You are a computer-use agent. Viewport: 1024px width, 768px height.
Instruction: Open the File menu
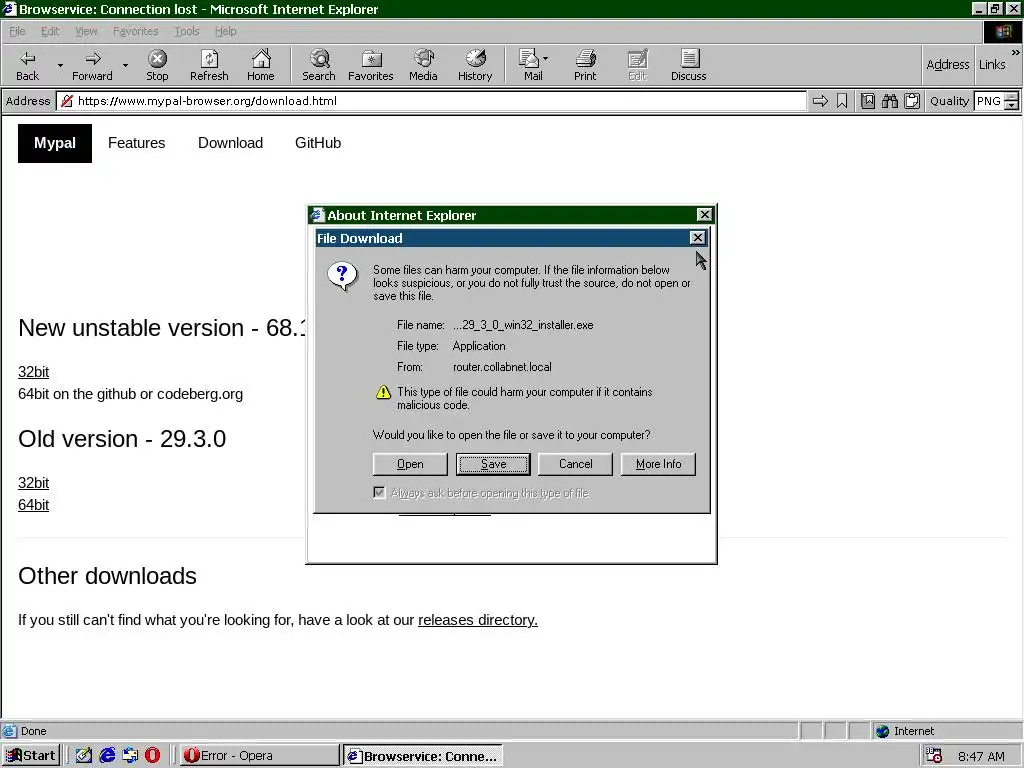coord(17,31)
